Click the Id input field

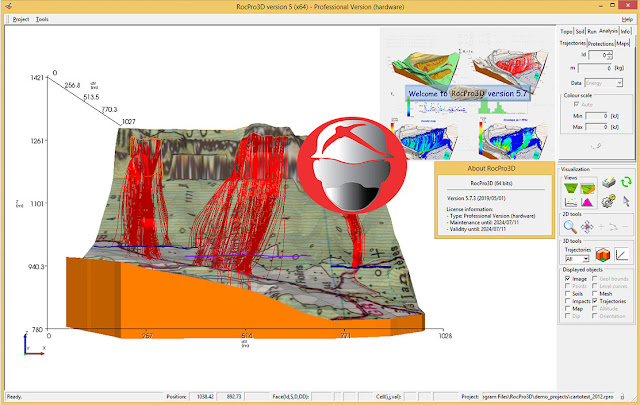tap(598, 55)
